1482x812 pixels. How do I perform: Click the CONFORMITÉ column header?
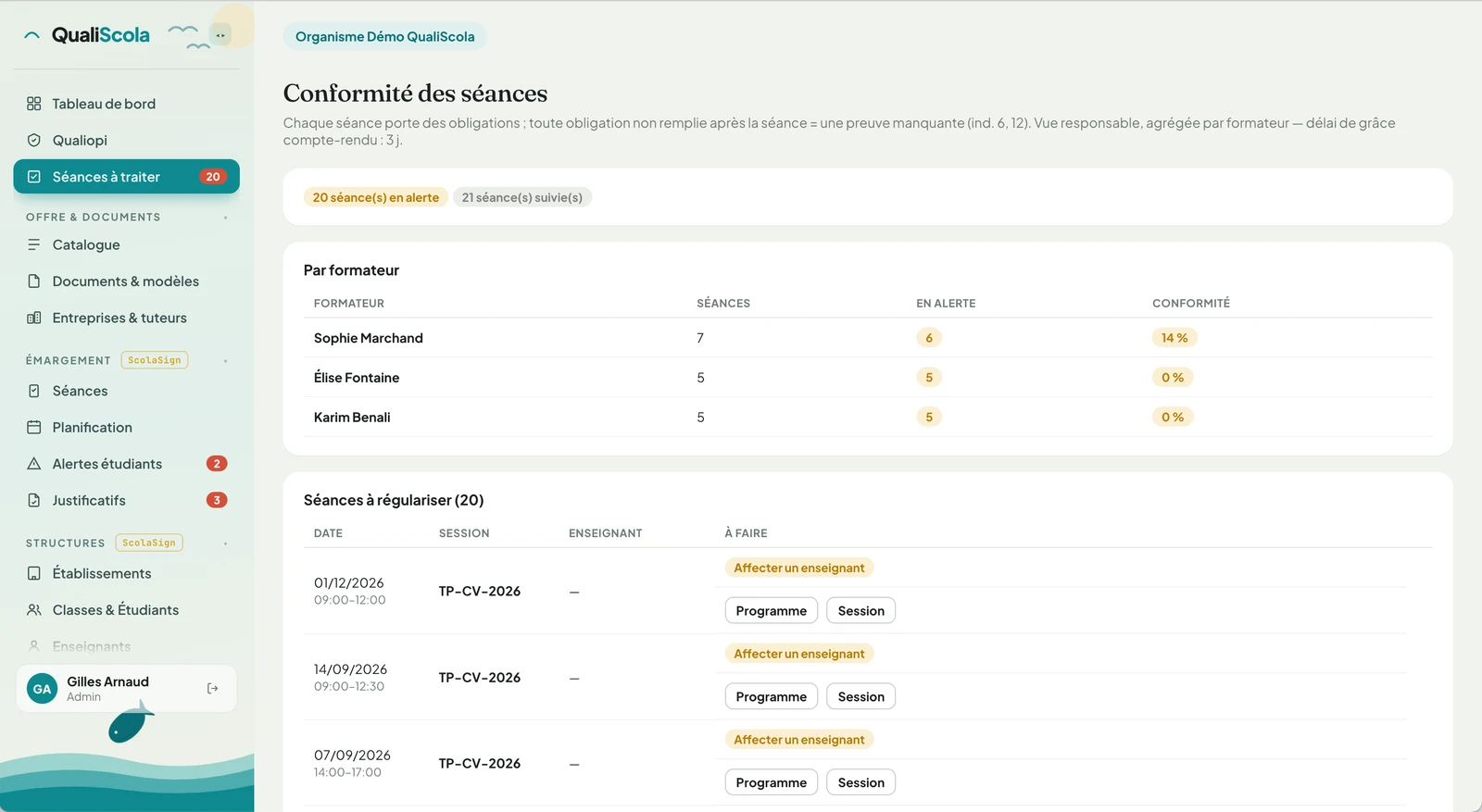point(1191,304)
